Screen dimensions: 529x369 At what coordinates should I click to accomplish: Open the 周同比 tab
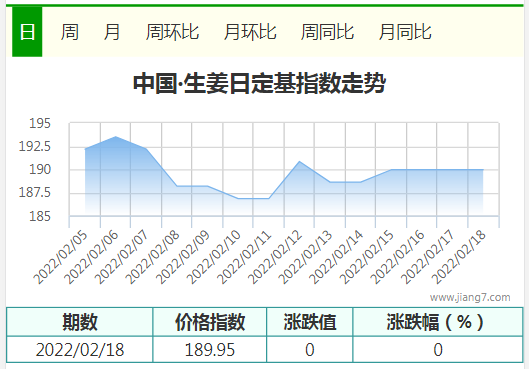click(x=327, y=32)
